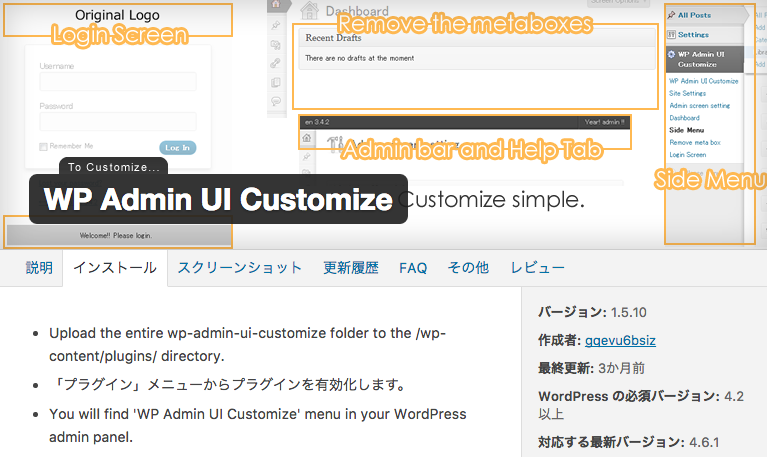Open the レビュー tab
767x457 pixels.
[537, 268]
